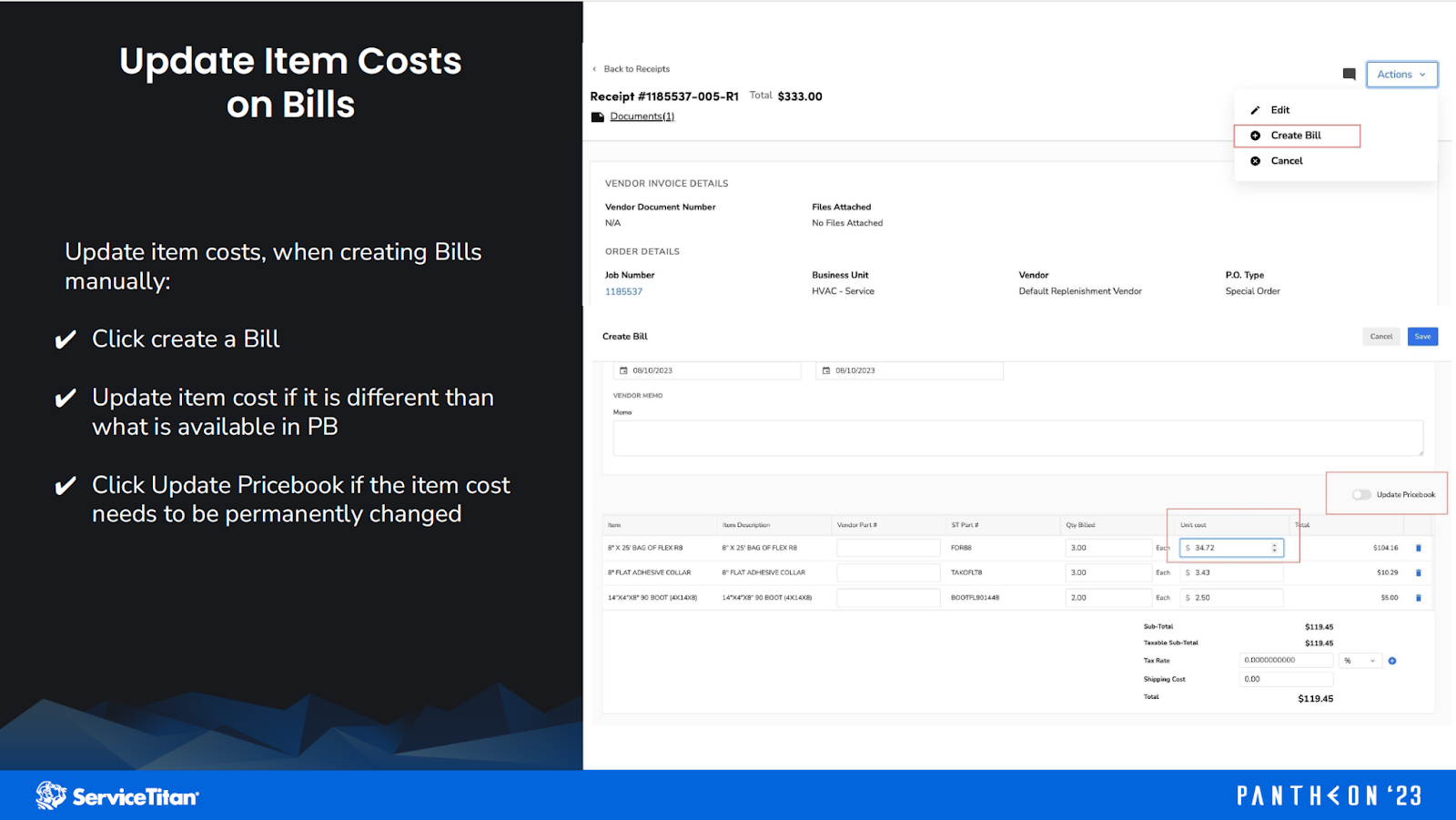The width and height of the screenshot is (1456, 820).
Task: Click the calendar icon on the 08/10/2023 field
Action: pos(624,370)
